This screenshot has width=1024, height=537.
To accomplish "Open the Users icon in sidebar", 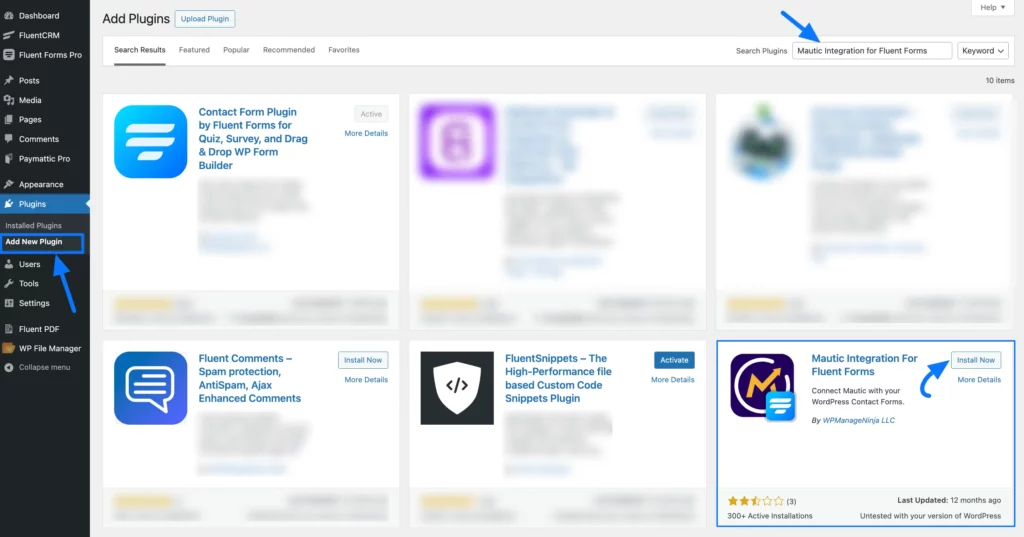I will (9, 264).
